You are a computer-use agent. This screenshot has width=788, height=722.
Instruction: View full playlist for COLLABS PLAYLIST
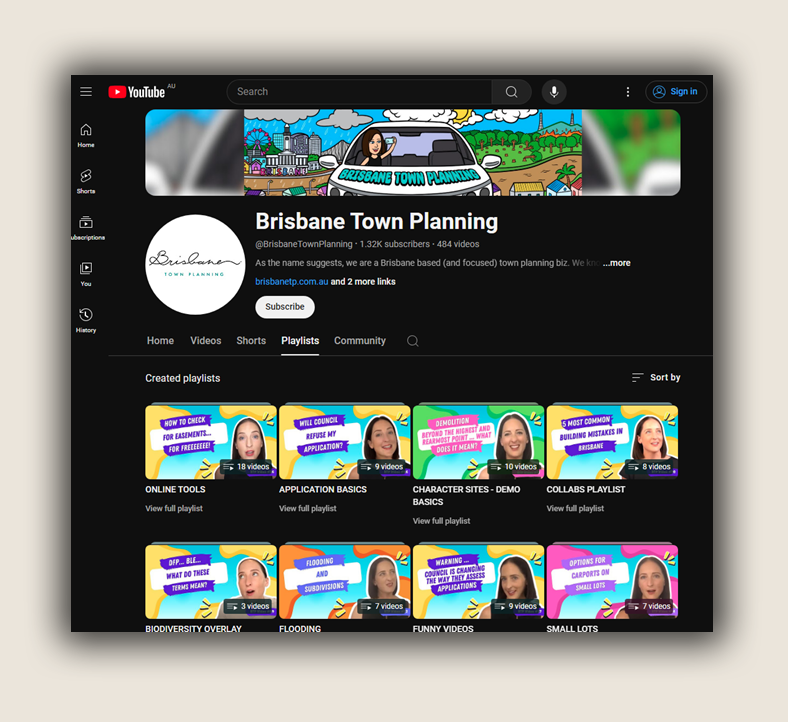pos(575,508)
